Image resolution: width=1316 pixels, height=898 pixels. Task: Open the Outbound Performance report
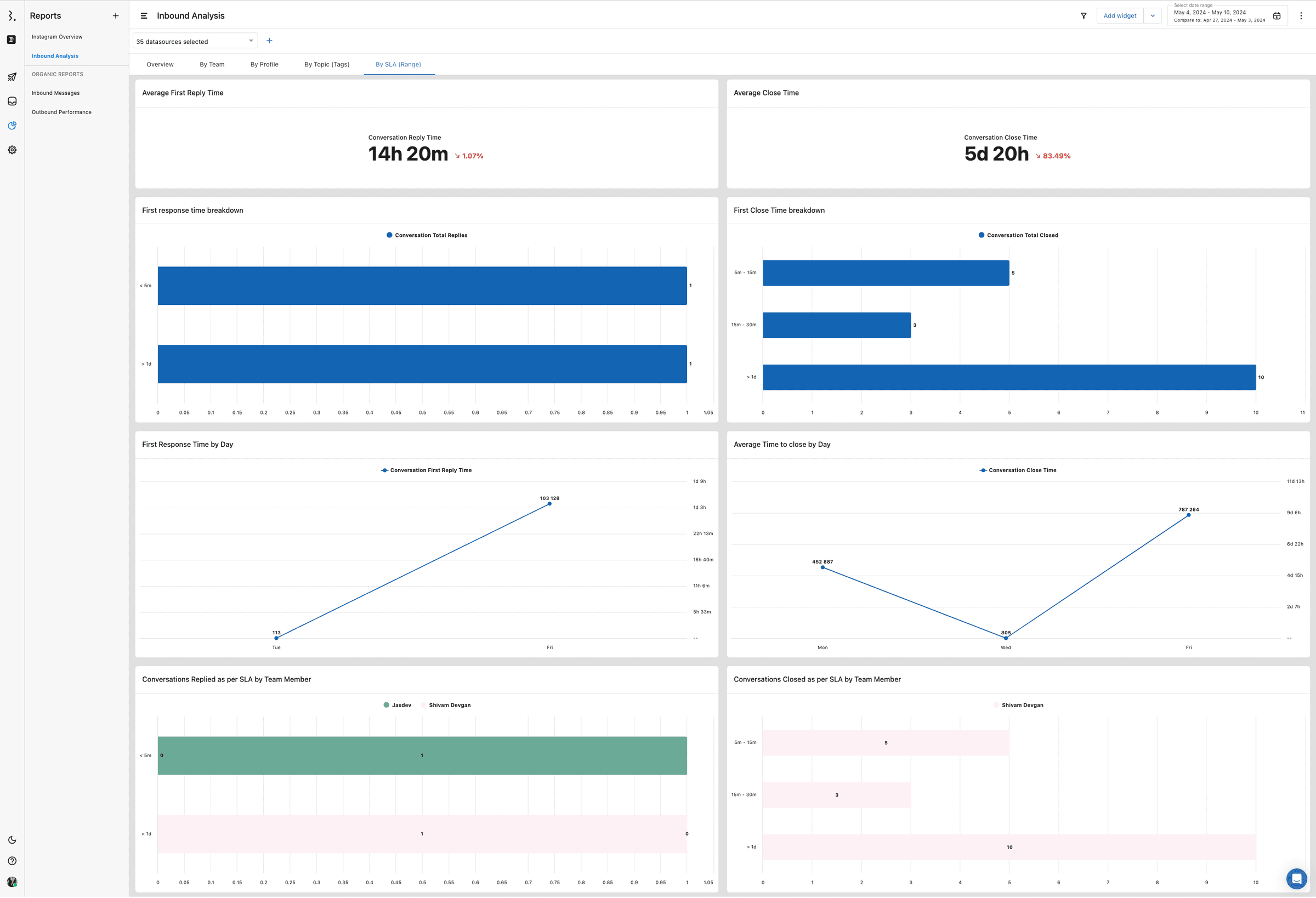pyautogui.click(x=62, y=112)
